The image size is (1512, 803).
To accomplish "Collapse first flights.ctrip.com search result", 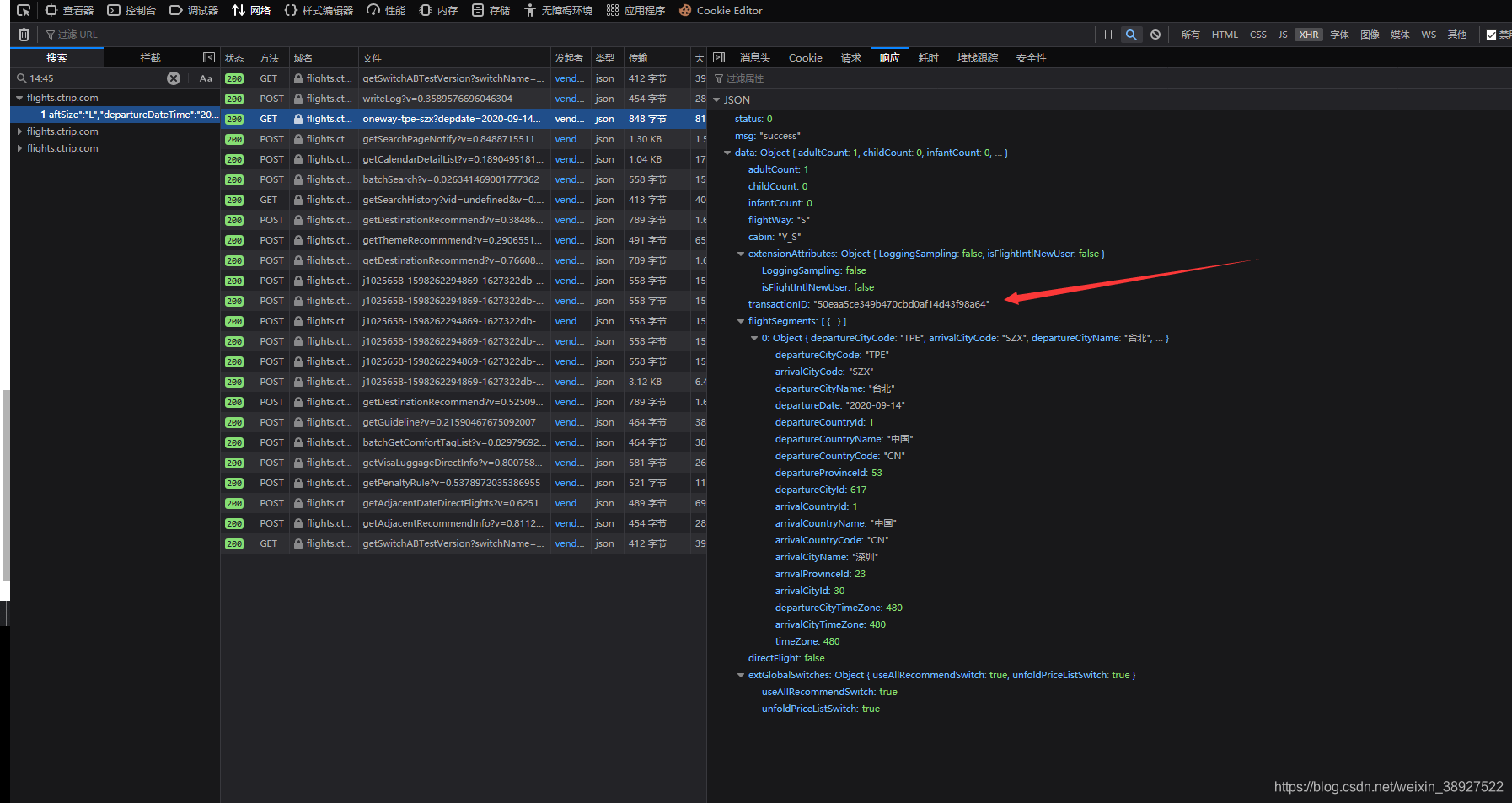I will click(x=19, y=98).
